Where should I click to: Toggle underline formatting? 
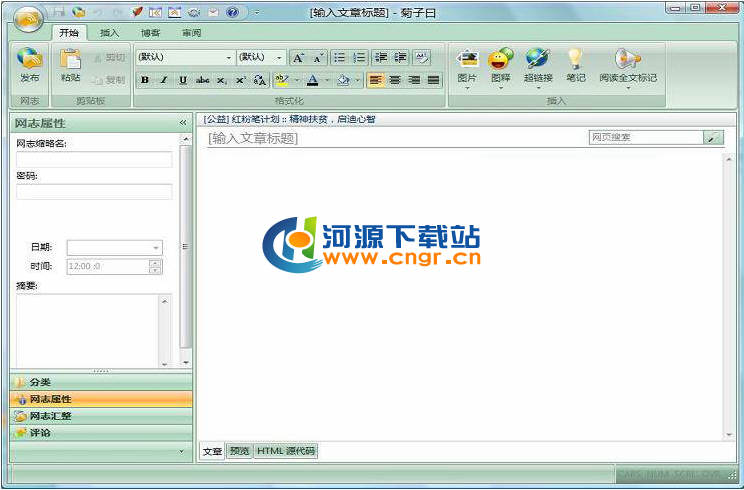point(183,80)
